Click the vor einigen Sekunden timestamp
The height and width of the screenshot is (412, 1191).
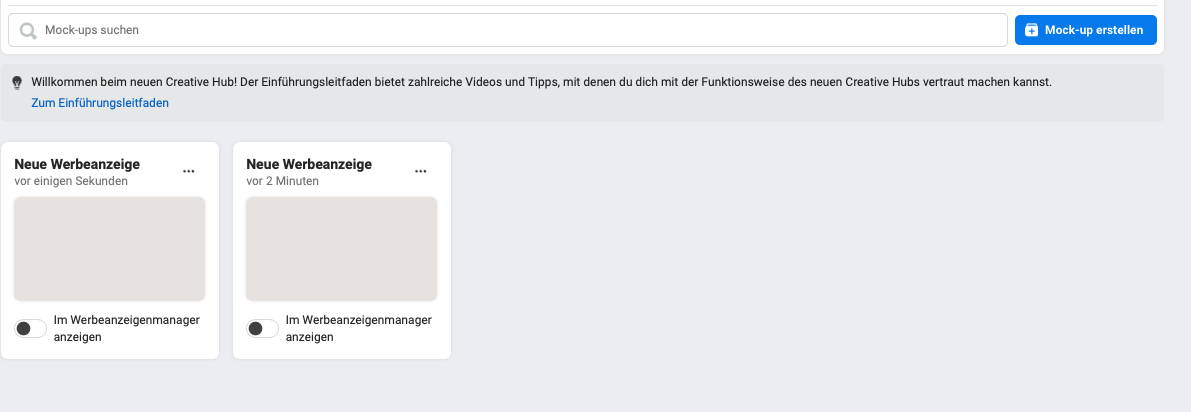(71, 182)
